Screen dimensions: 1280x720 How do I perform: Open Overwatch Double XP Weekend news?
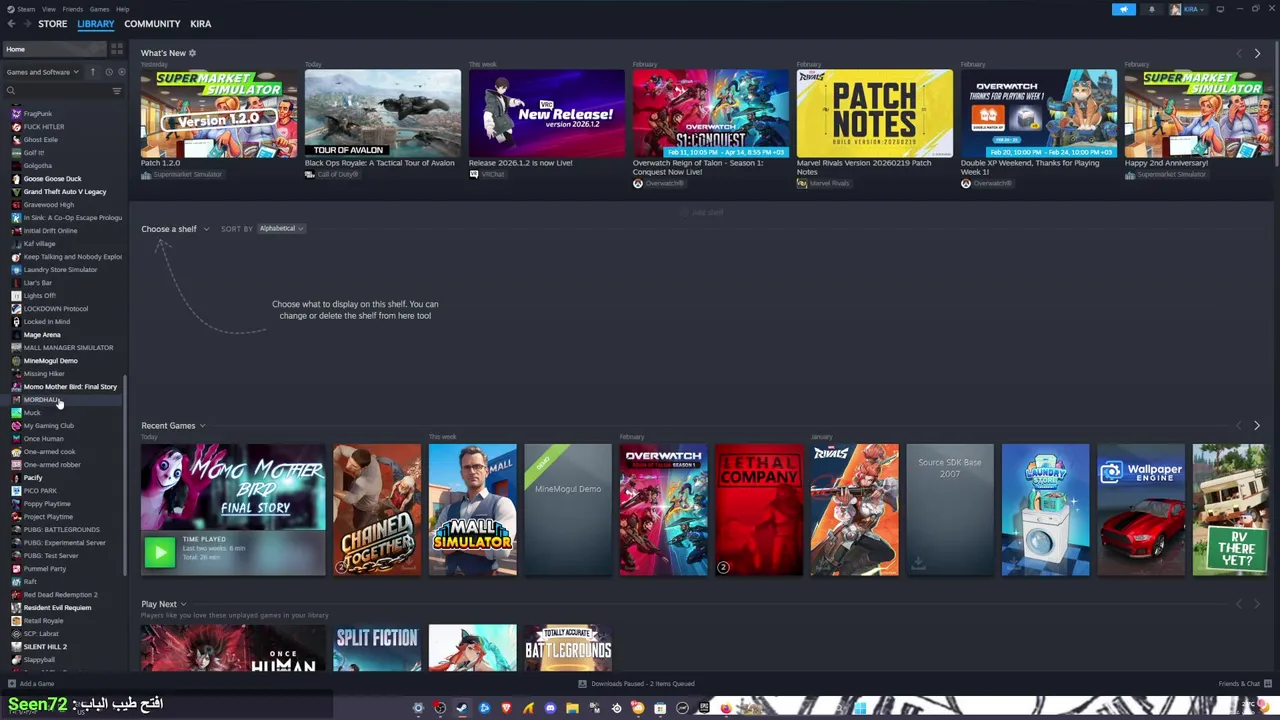point(1039,113)
